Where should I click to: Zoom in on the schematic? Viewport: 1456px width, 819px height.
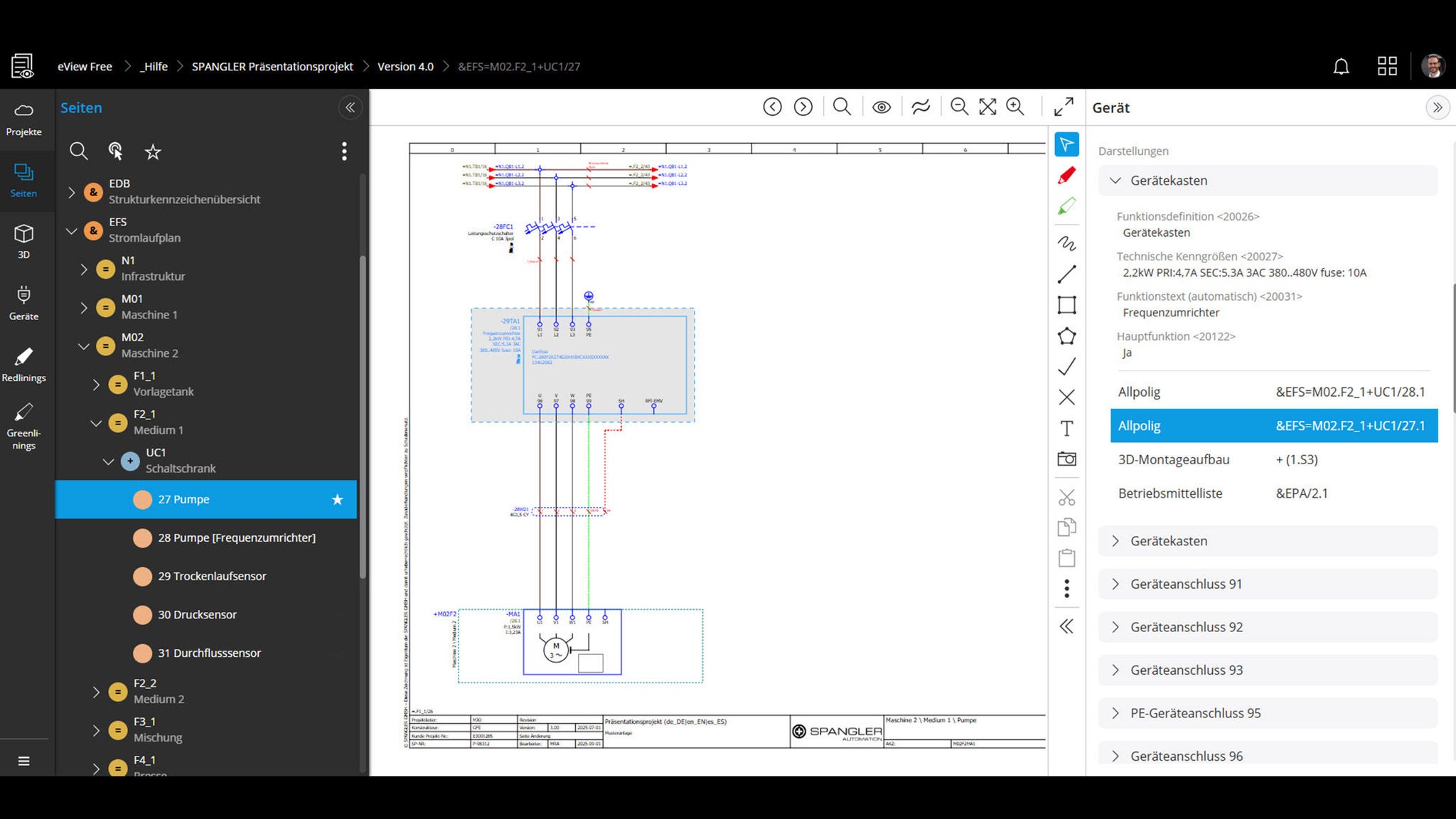pos(1015,107)
